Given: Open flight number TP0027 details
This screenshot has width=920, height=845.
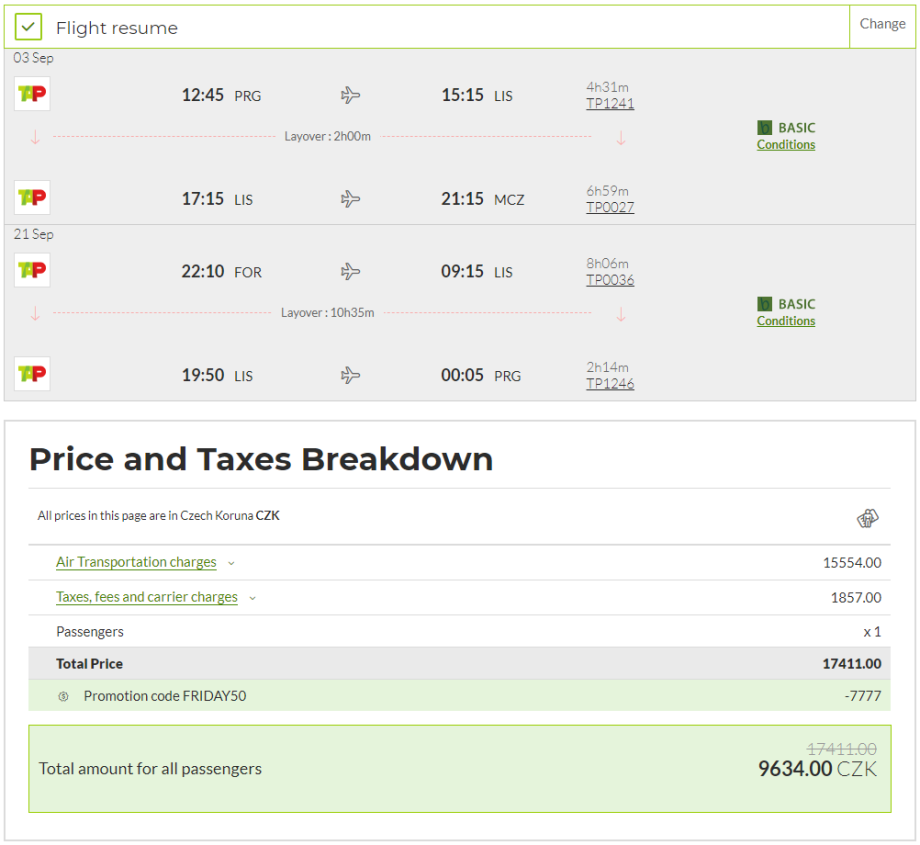Looking at the screenshot, I should (x=610, y=208).
